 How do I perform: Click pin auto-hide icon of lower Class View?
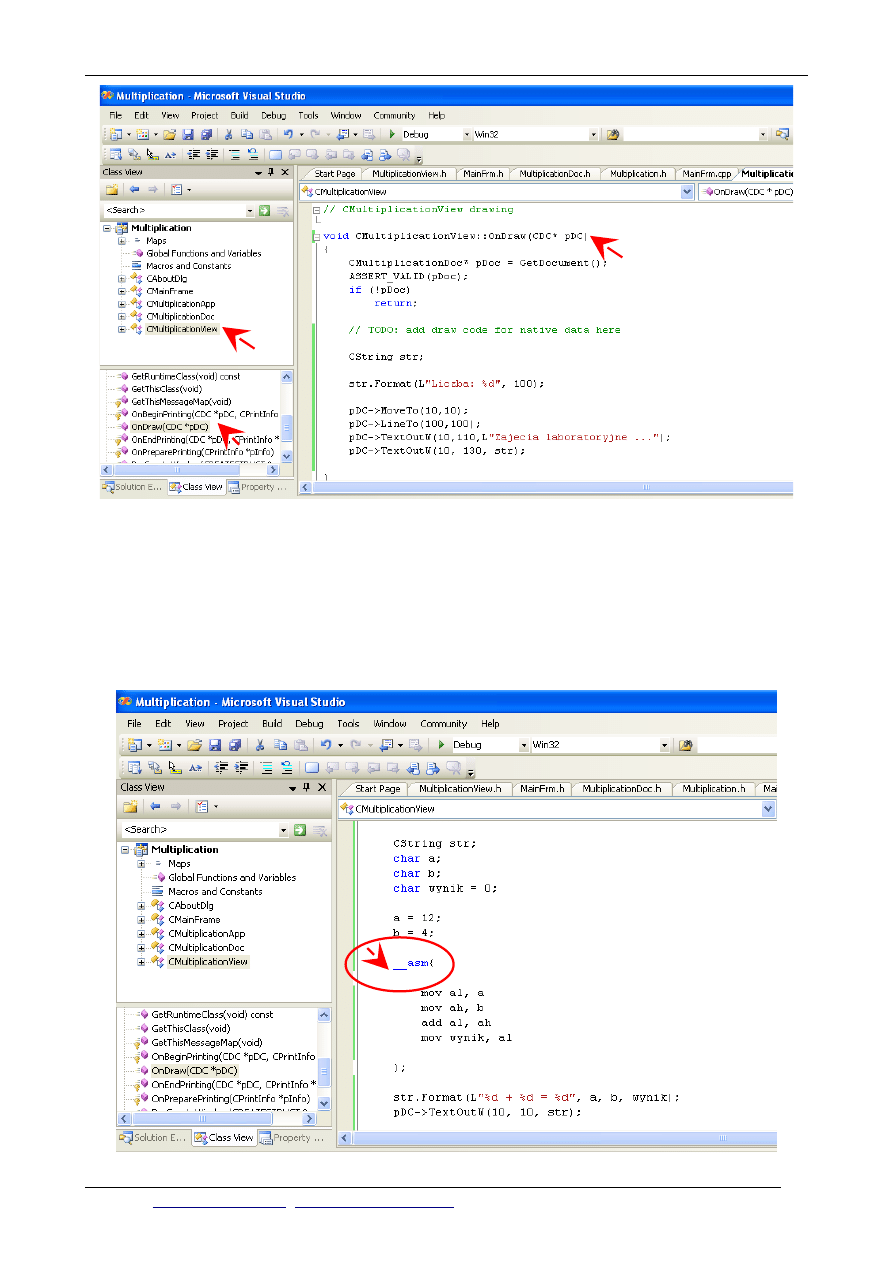coord(307,788)
